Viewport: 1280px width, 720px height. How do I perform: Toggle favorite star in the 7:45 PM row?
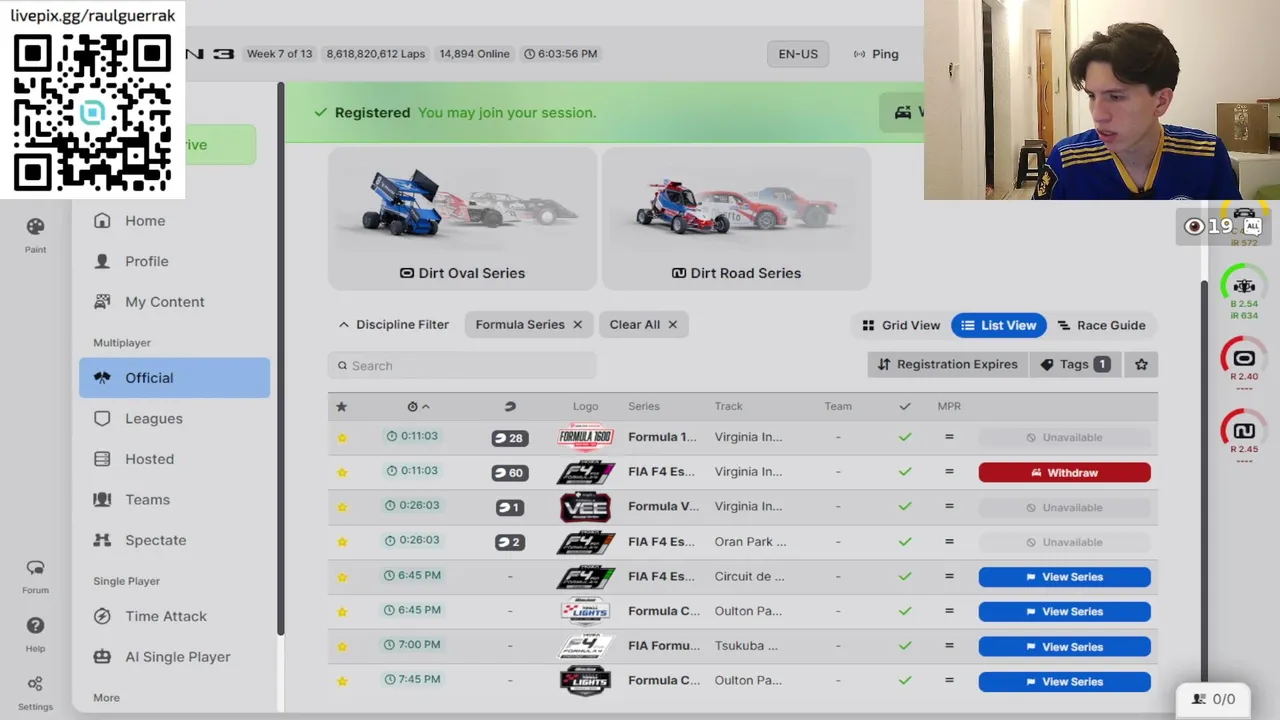[x=342, y=681]
